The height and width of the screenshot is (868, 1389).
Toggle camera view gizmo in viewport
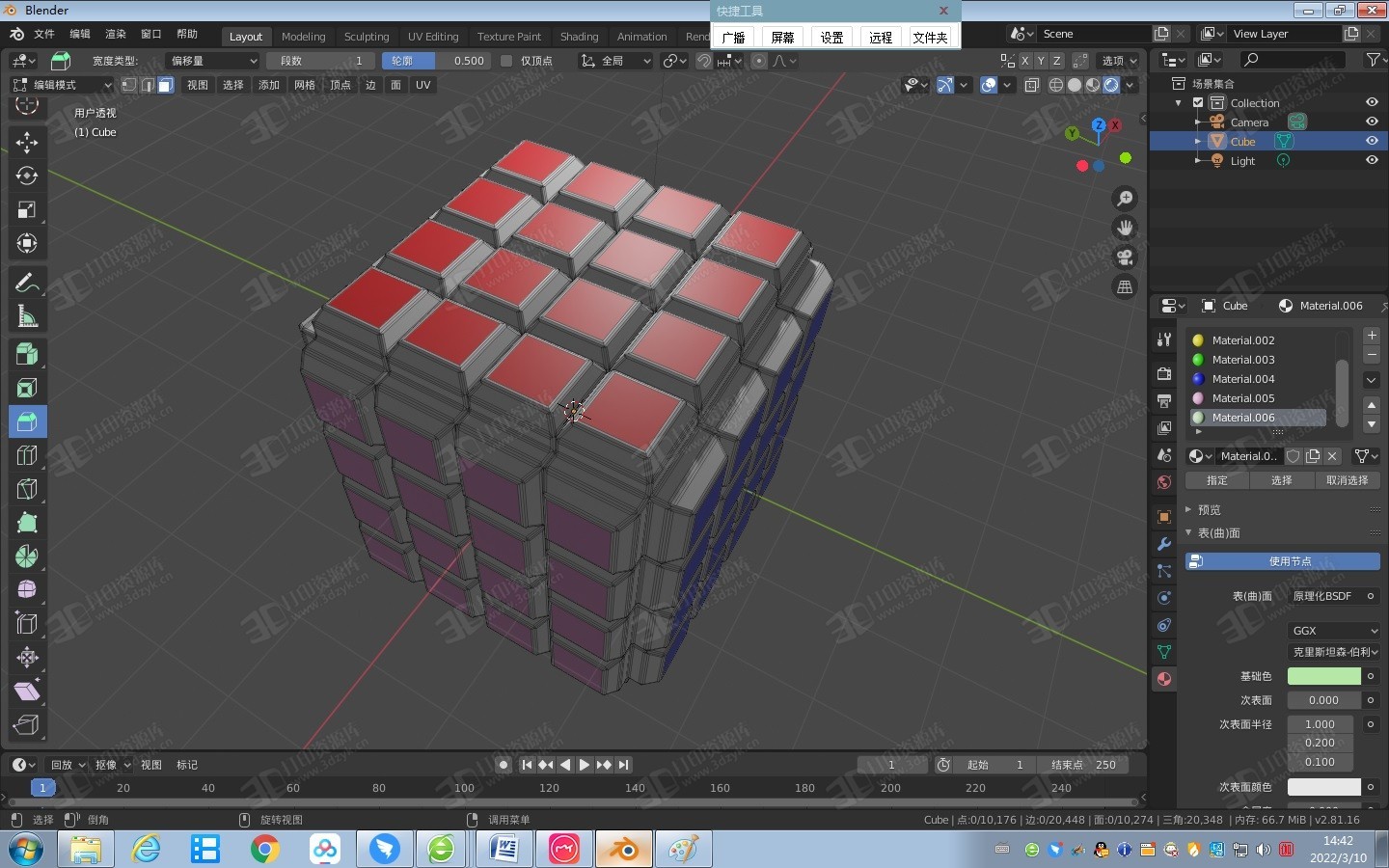click(x=1125, y=258)
